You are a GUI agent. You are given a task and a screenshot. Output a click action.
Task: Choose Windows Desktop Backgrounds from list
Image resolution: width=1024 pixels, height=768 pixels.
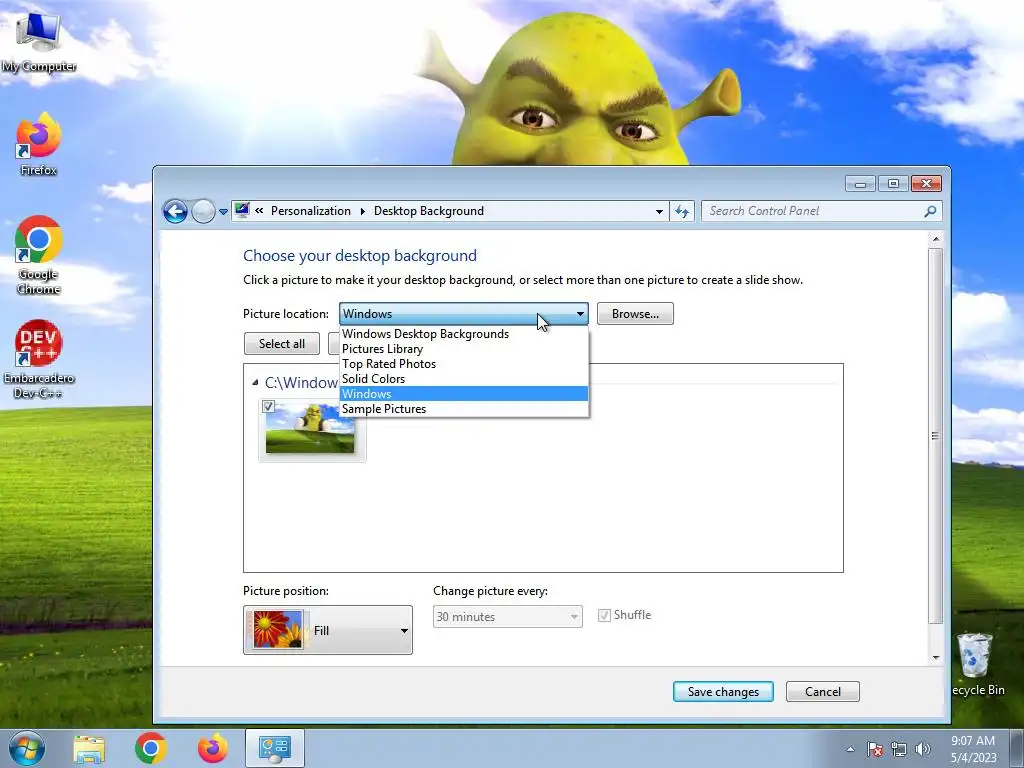point(464,334)
